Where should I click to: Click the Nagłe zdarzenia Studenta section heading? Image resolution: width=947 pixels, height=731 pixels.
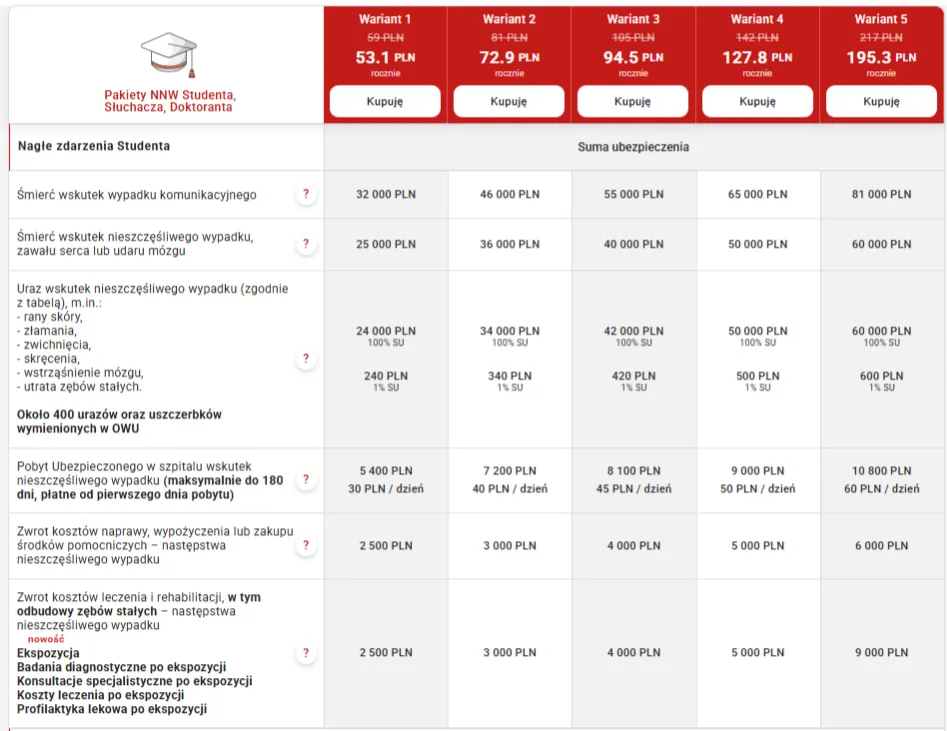[x=94, y=146]
